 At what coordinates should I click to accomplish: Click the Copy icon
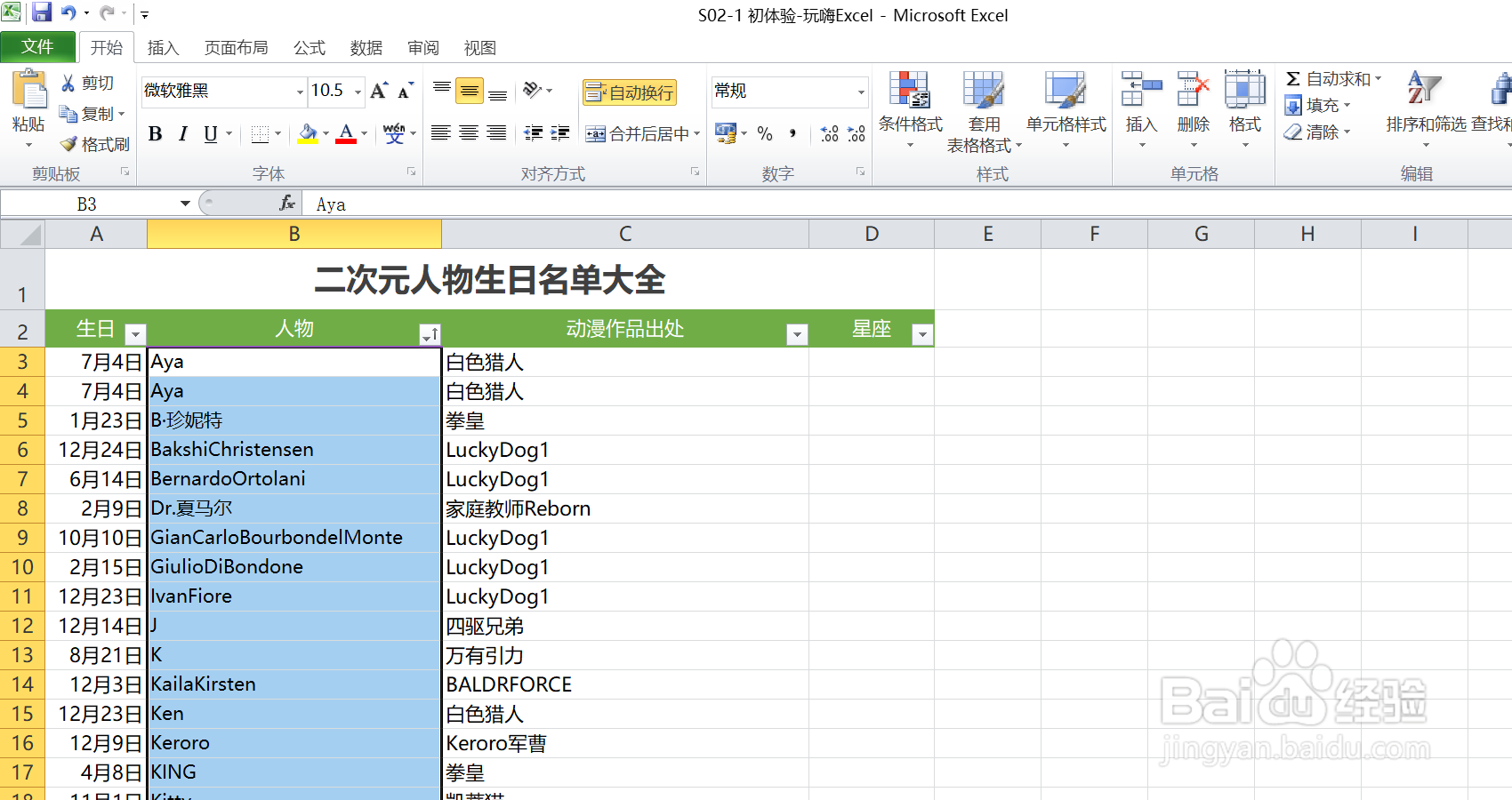[68, 114]
